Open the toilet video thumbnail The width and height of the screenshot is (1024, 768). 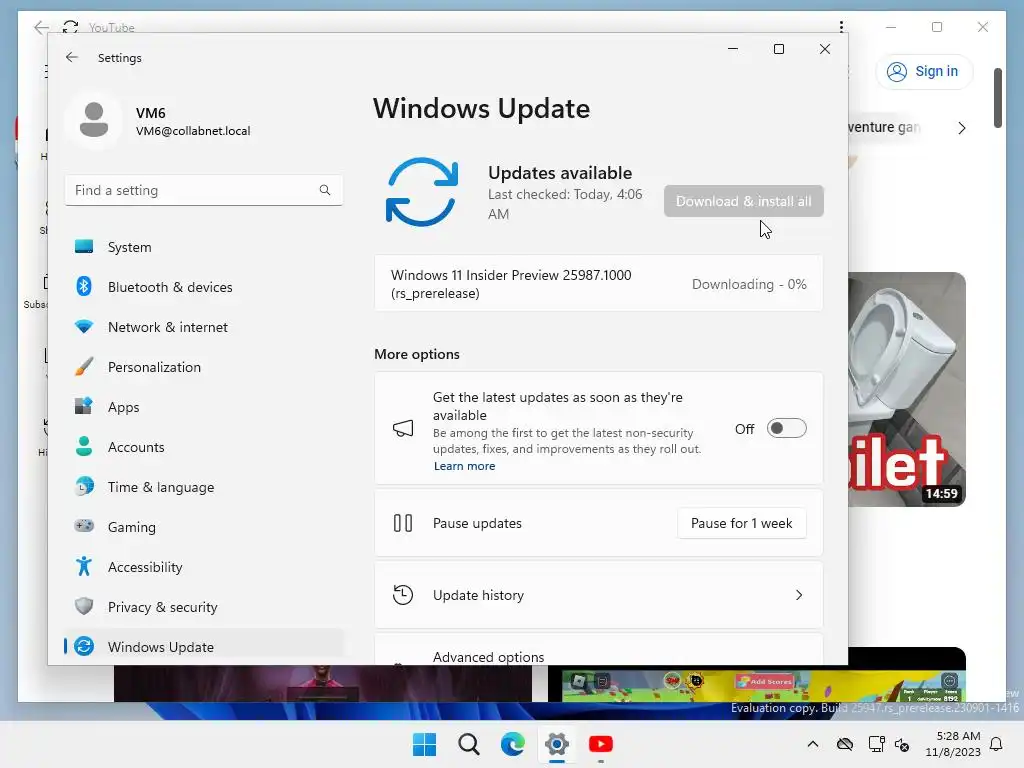(906, 389)
